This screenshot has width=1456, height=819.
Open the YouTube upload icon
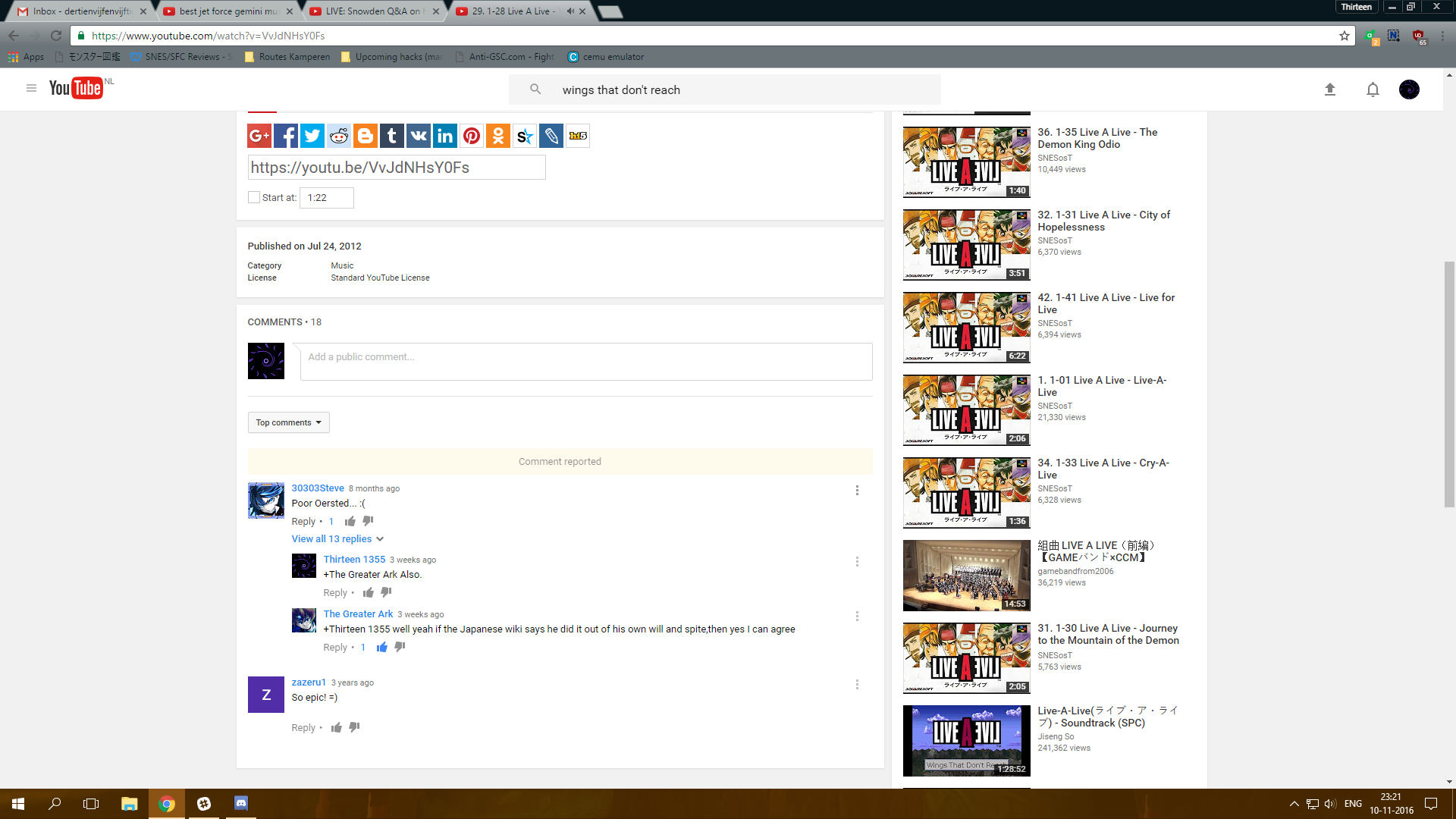pyautogui.click(x=1330, y=89)
